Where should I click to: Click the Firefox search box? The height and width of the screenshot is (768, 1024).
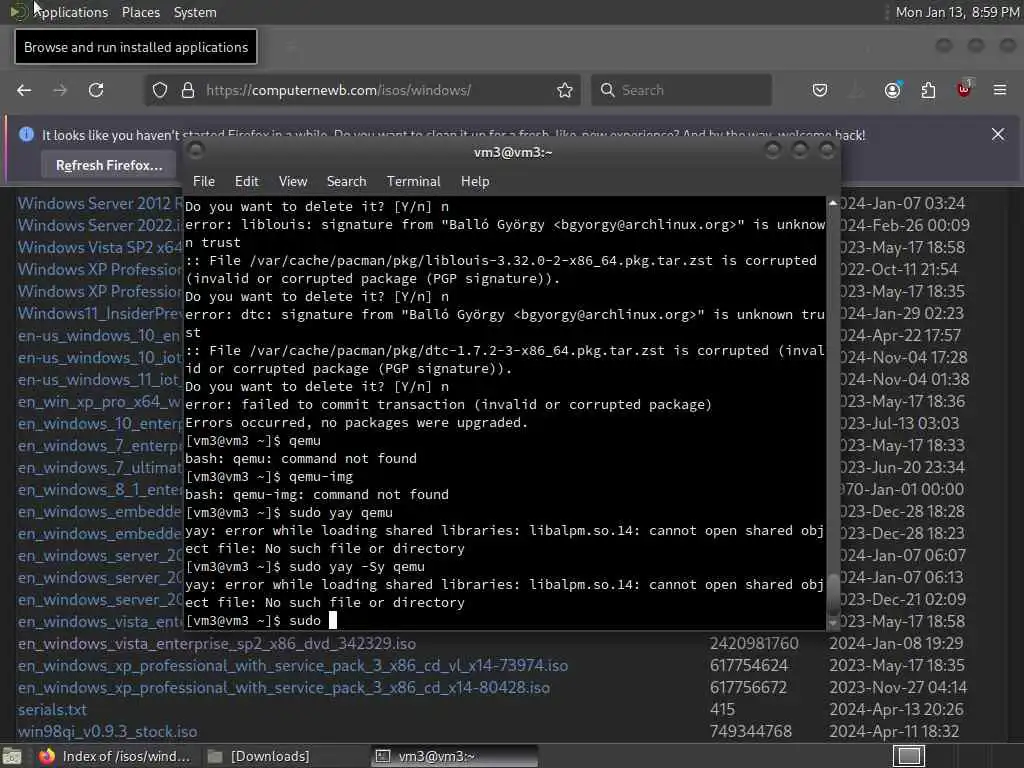tap(681, 90)
